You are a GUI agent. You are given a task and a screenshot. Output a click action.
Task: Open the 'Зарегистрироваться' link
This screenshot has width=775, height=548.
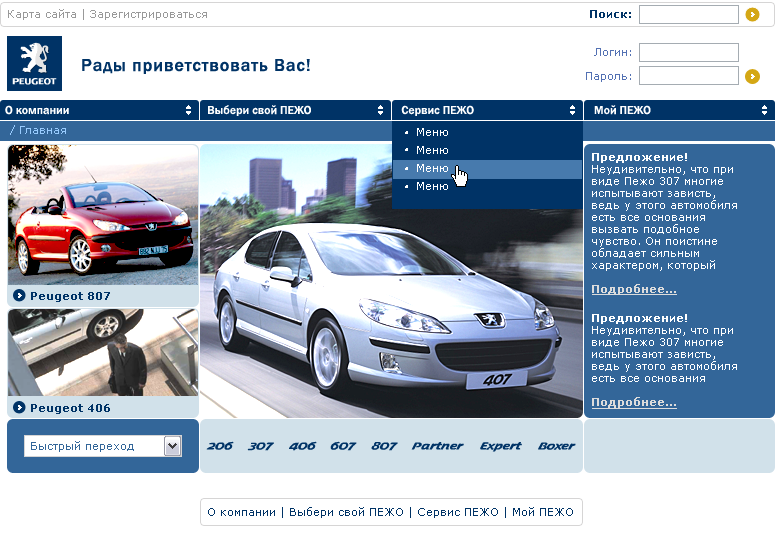pos(148,15)
